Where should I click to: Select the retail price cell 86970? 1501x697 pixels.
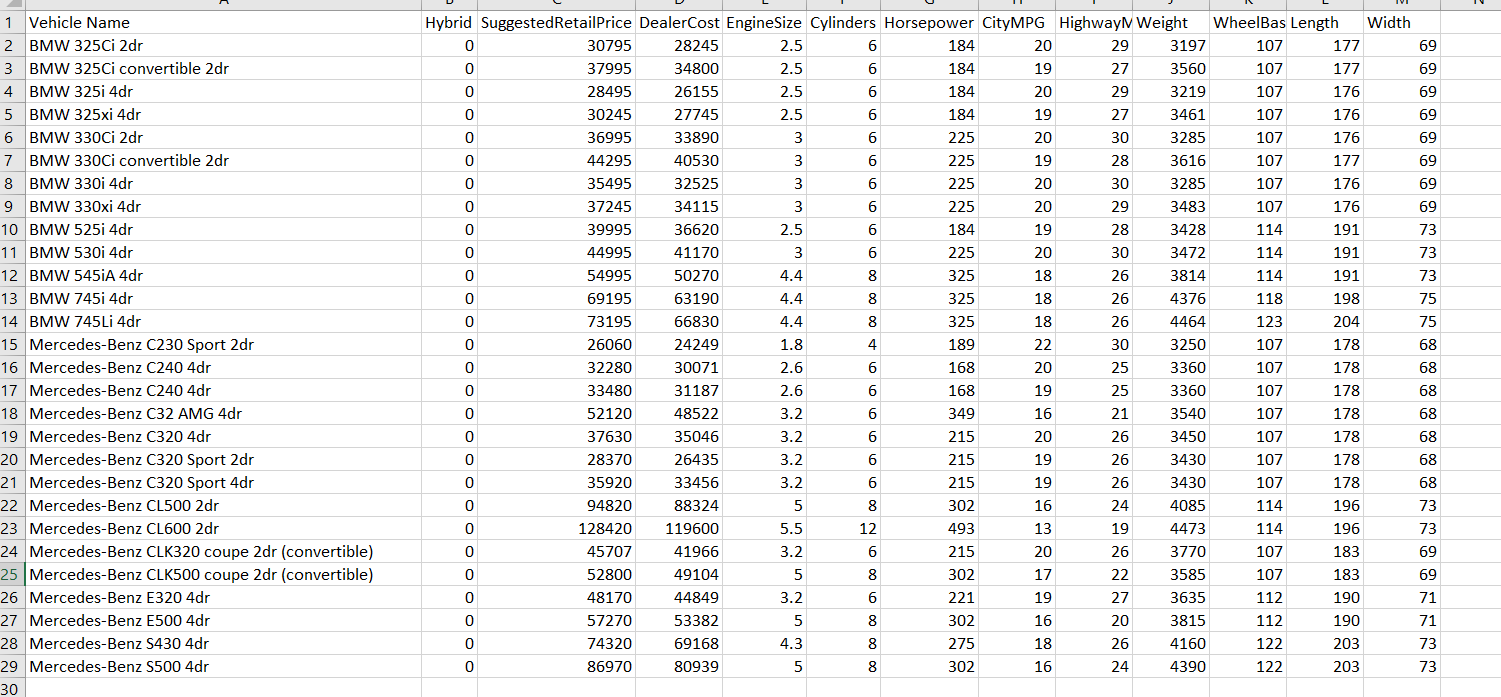[556, 666]
